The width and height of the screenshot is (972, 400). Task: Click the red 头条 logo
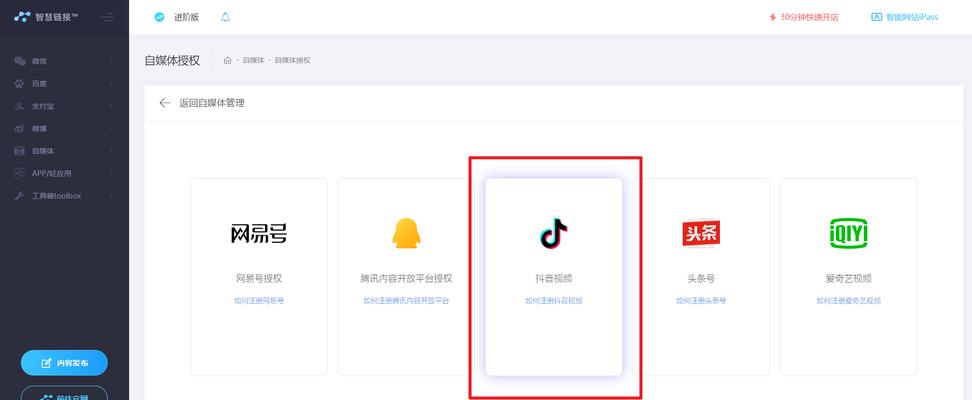701,234
